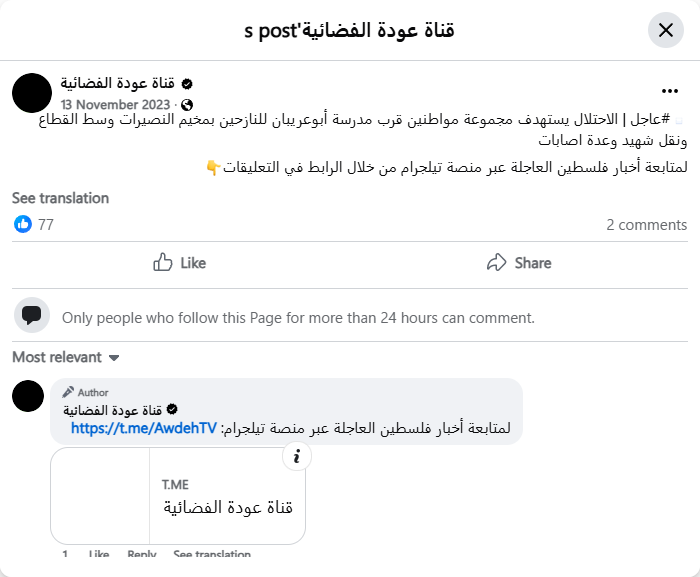Close the post dialog
Image resolution: width=700 pixels, height=577 pixels.
pyautogui.click(x=666, y=30)
